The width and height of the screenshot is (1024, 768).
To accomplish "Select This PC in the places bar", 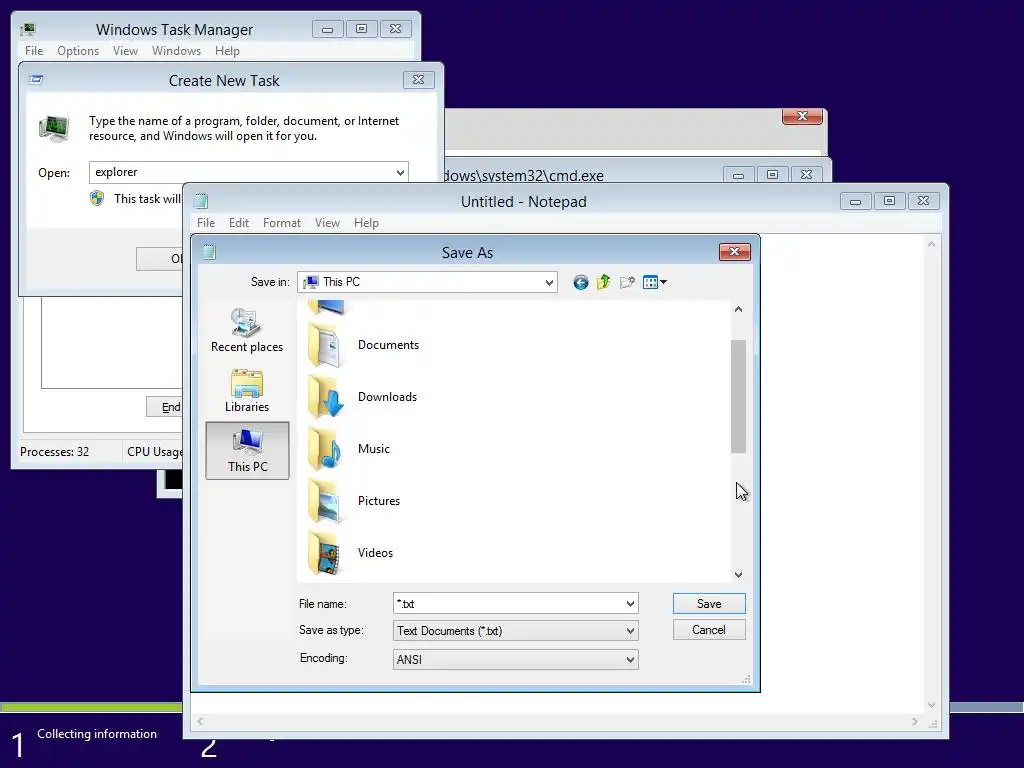I will (248, 451).
